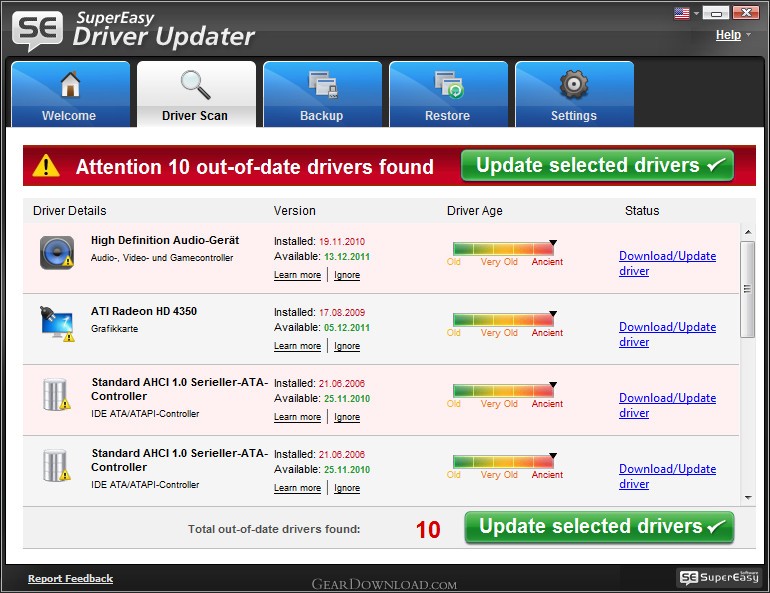Open the Backup tab
The image size is (770, 593).
tap(323, 94)
